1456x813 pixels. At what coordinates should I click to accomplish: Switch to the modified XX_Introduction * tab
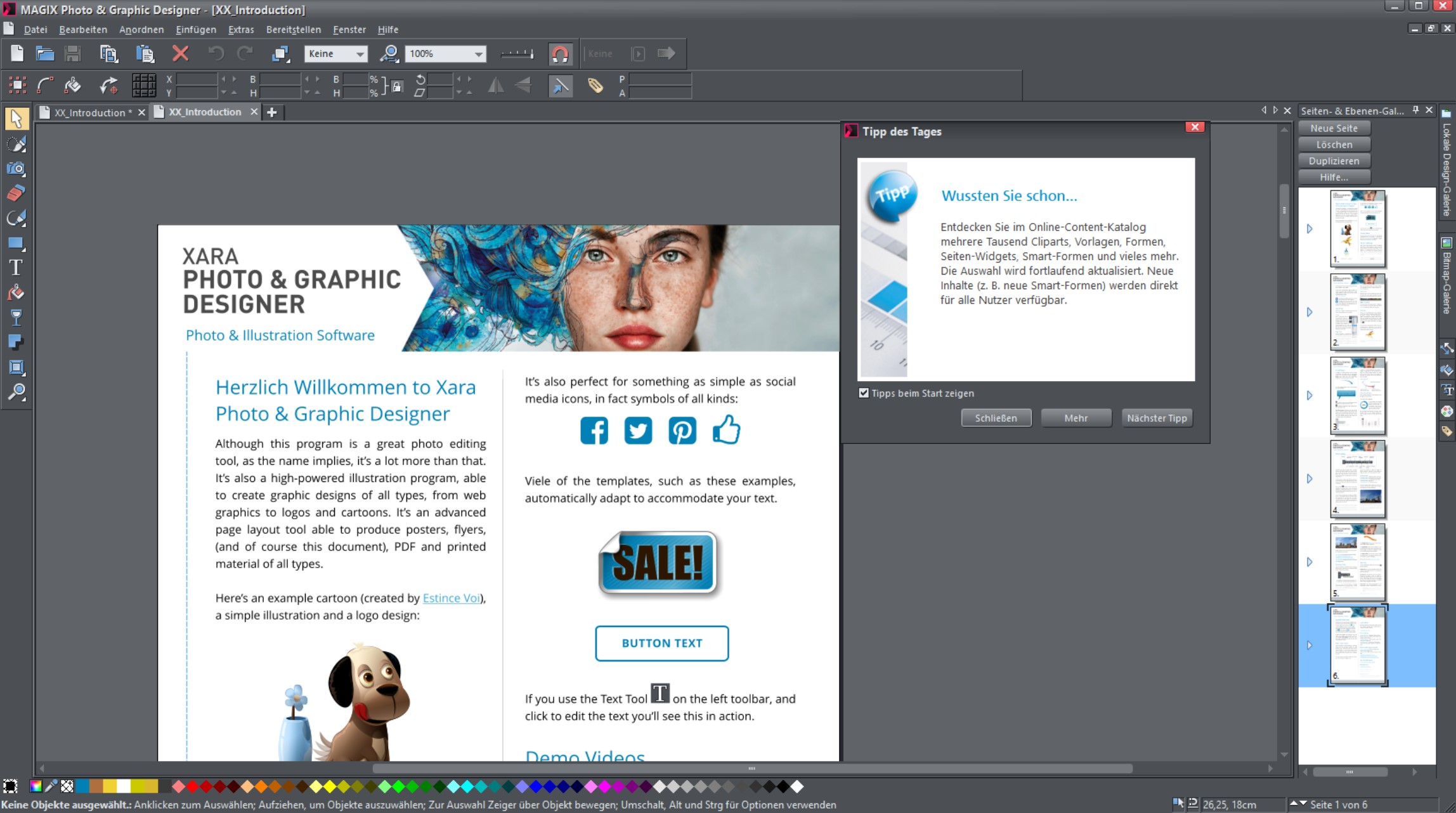coord(93,112)
